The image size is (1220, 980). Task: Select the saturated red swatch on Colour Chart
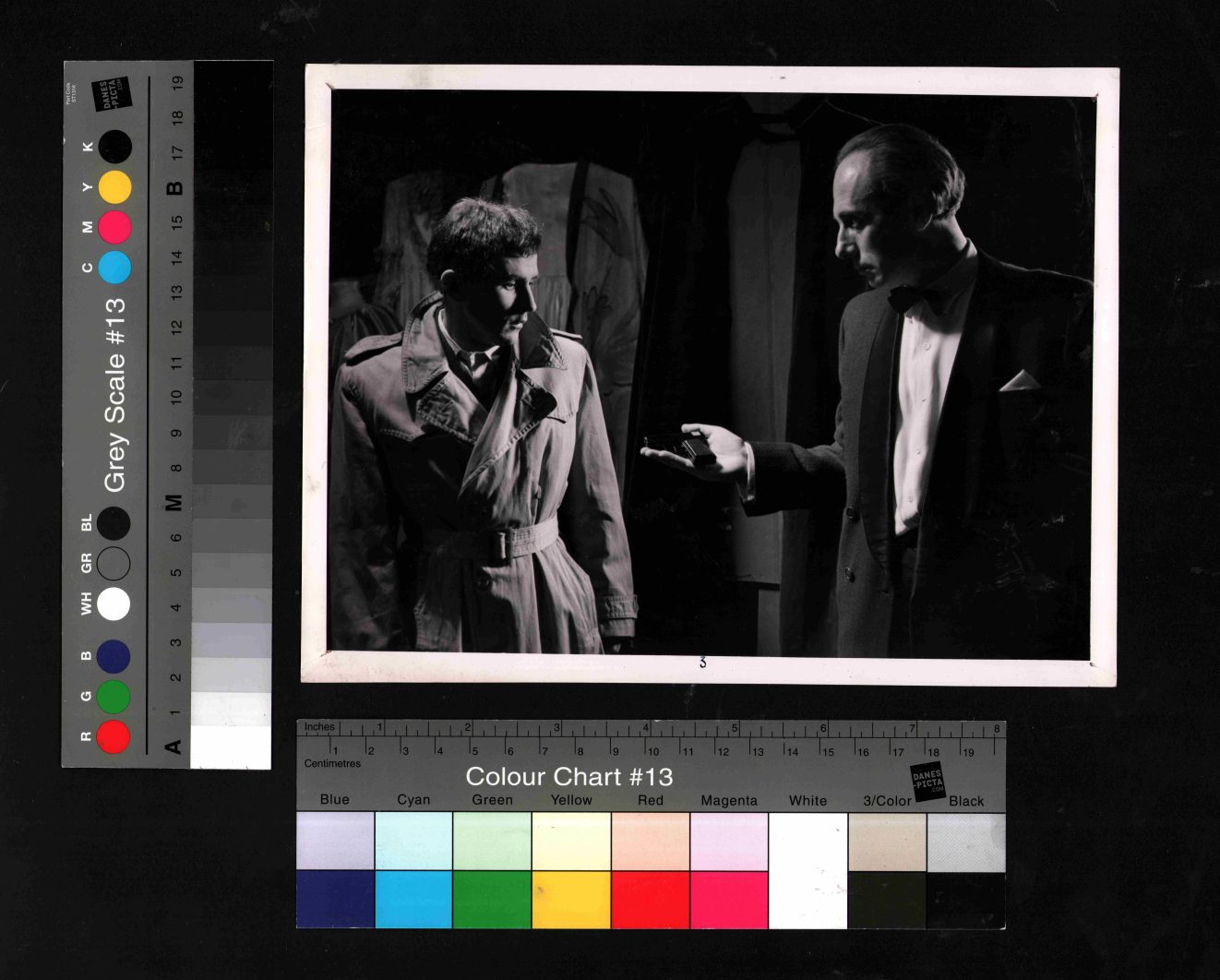click(650, 900)
